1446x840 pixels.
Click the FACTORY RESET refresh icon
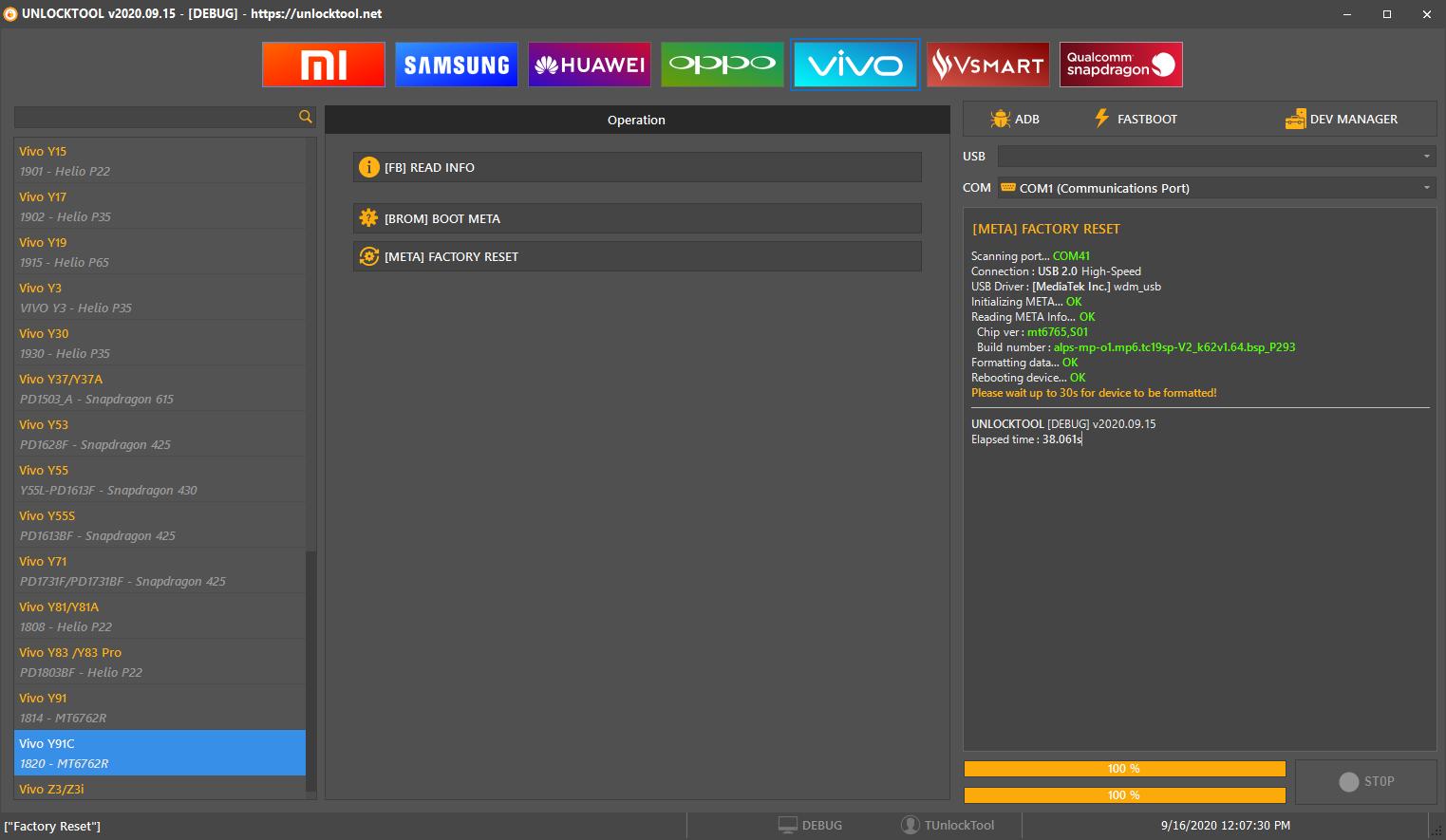369,256
